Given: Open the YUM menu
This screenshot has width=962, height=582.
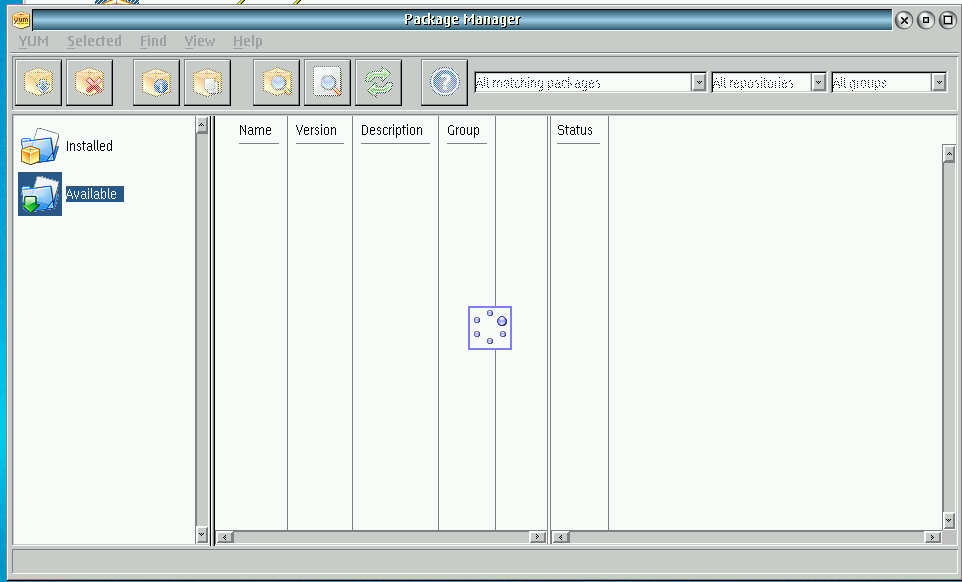Looking at the screenshot, I should [33, 41].
